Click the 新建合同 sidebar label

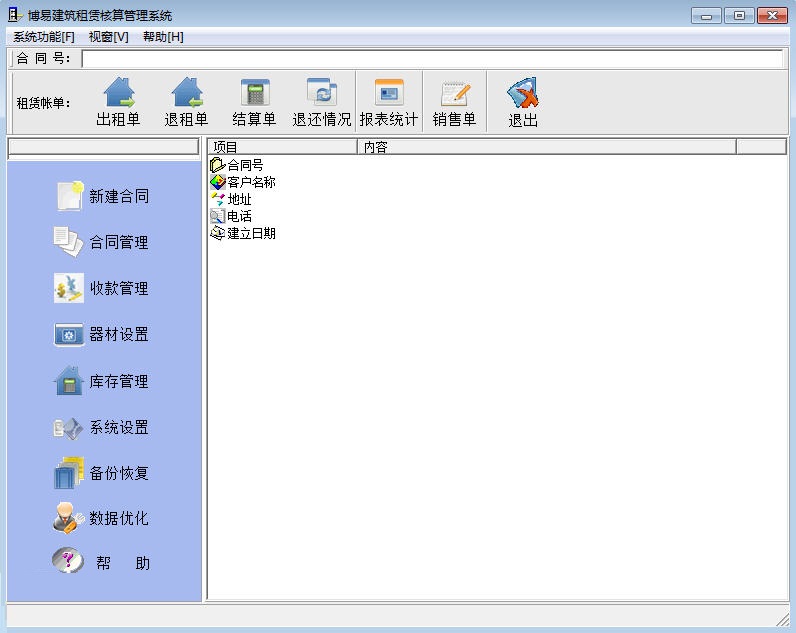coord(119,196)
